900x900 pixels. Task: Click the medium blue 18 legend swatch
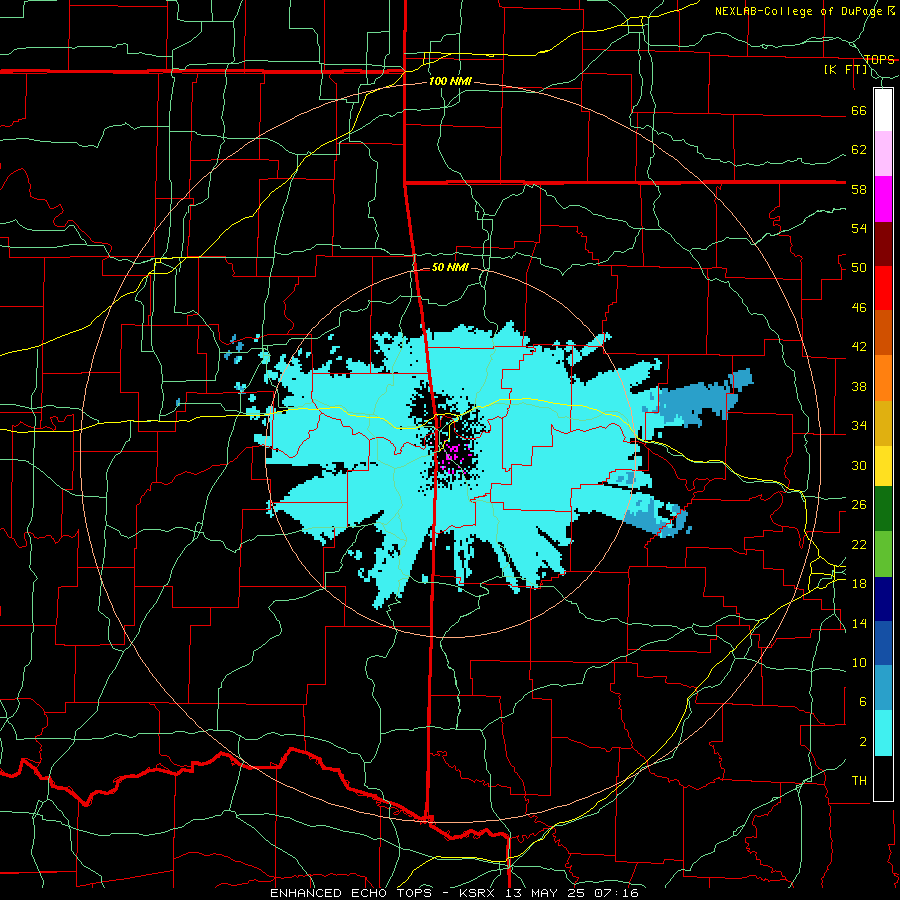pyautogui.click(x=883, y=643)
